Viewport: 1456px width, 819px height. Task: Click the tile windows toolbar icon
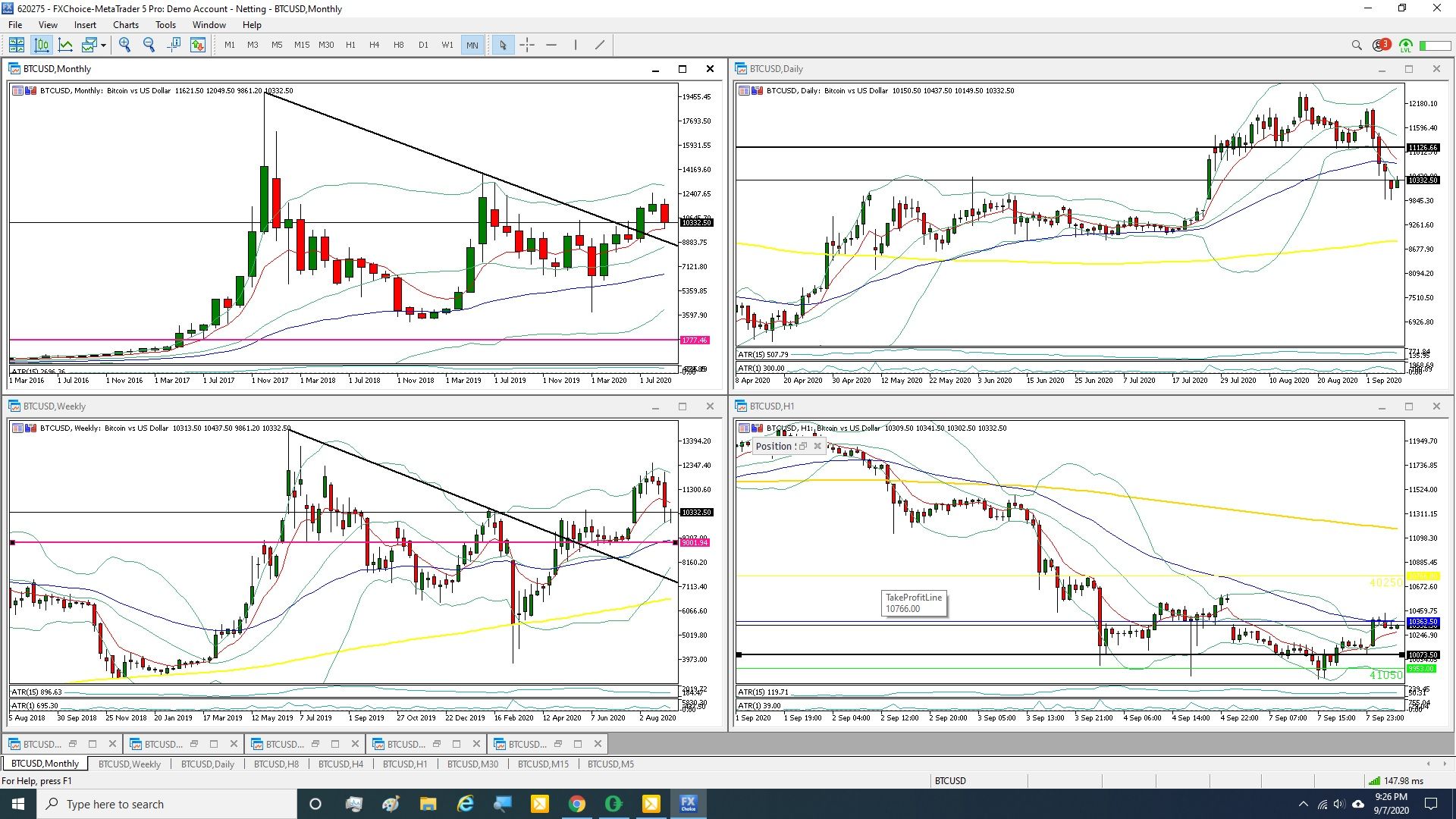coord(17,45)
